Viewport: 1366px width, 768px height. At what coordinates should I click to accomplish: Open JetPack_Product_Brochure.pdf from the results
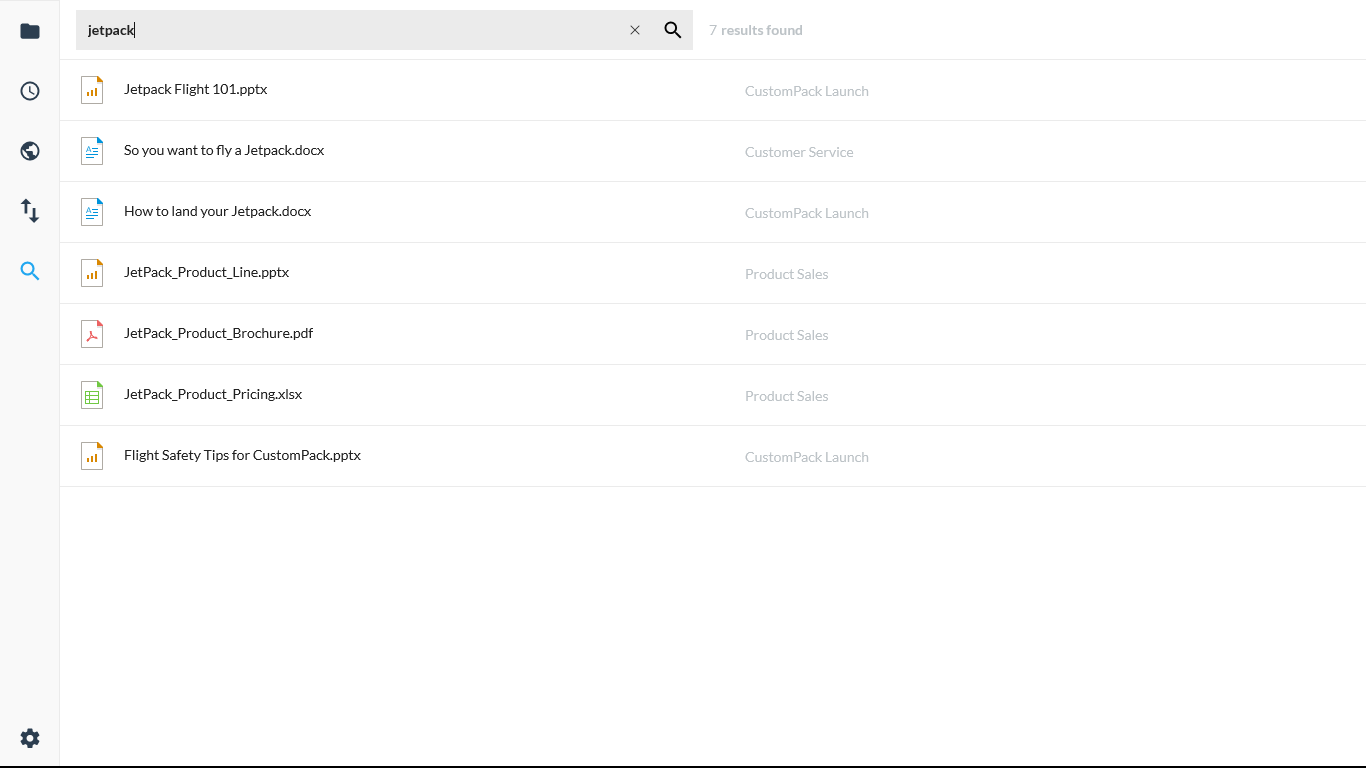(218, 332)
